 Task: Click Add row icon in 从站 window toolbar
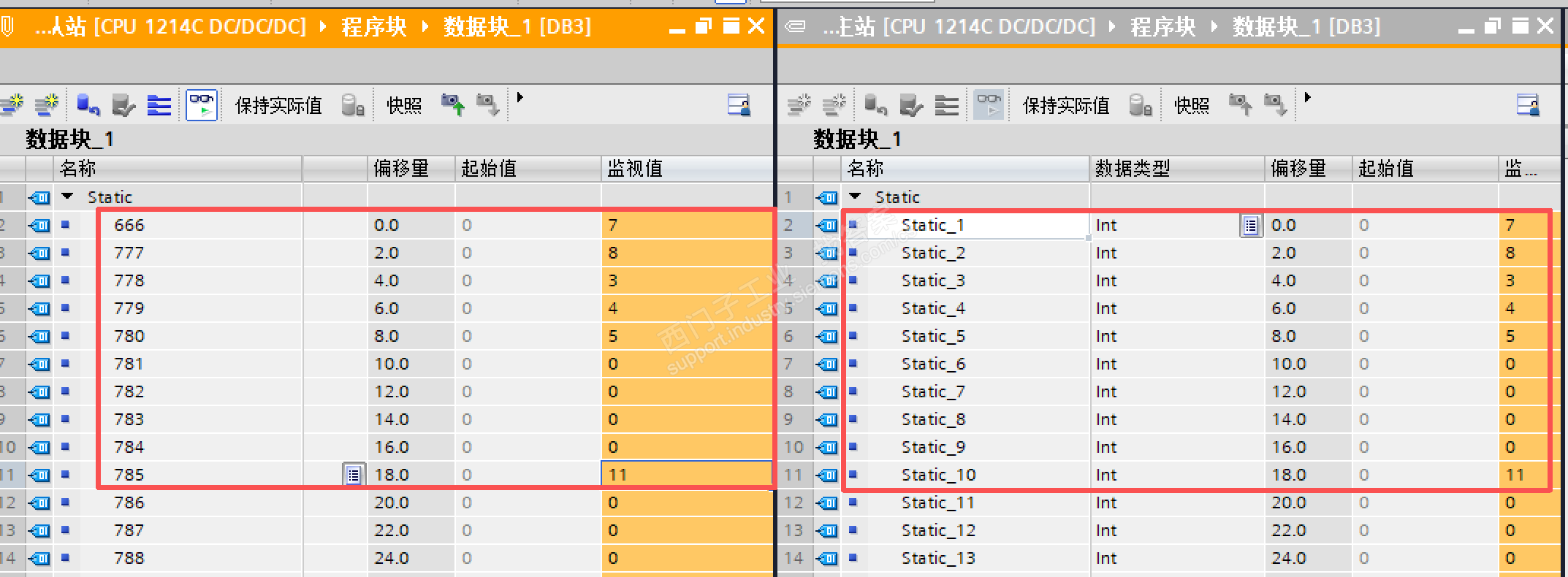(x=47, y=105)
